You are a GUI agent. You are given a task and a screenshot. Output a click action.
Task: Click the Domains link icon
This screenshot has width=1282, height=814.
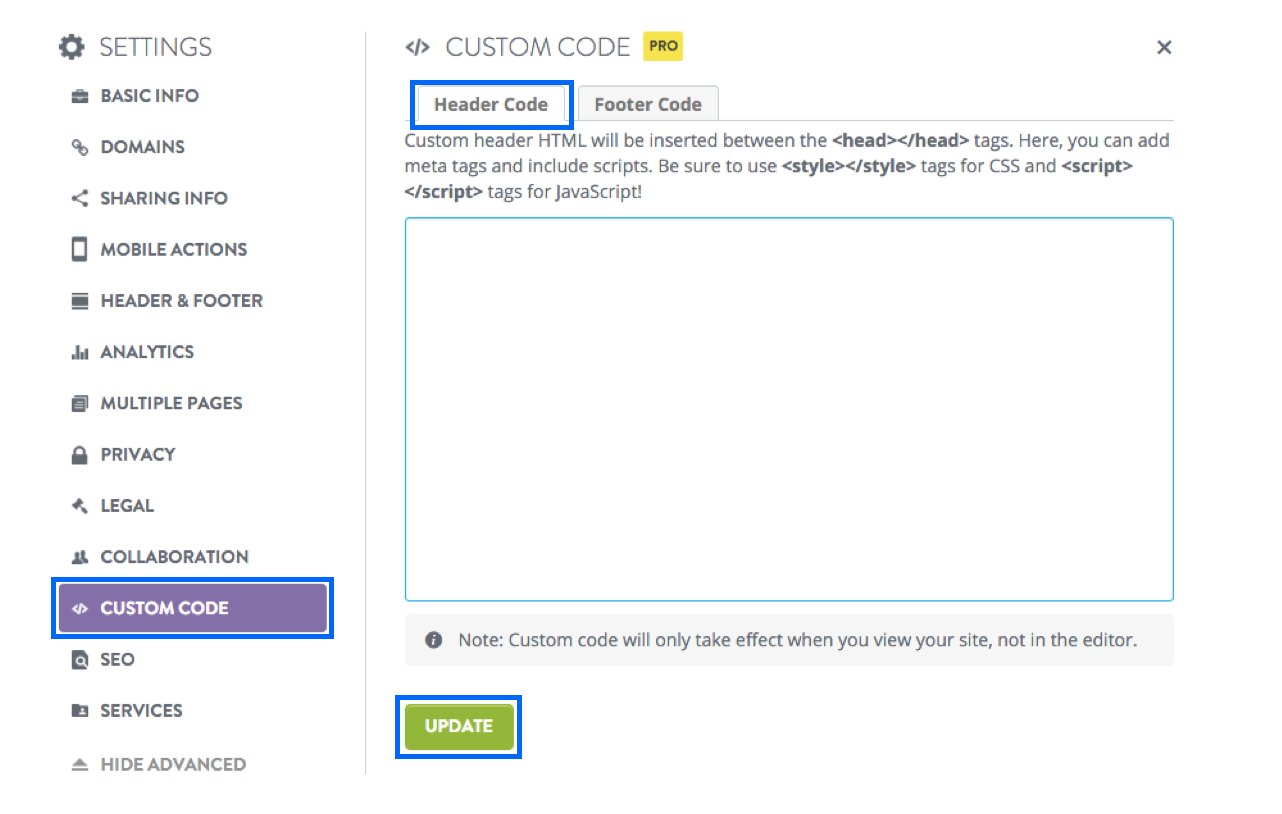pos(80,146)
